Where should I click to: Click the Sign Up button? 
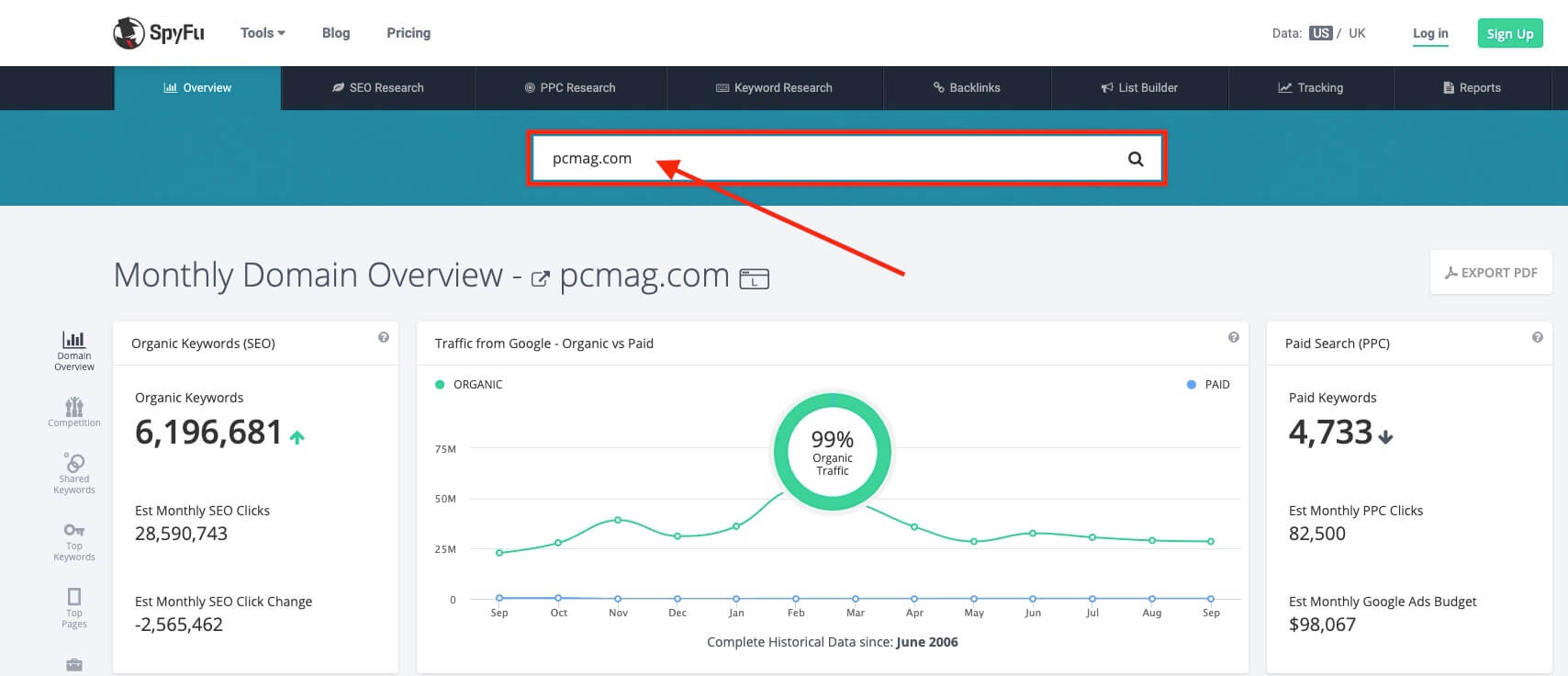click(x=1509, y=34)
